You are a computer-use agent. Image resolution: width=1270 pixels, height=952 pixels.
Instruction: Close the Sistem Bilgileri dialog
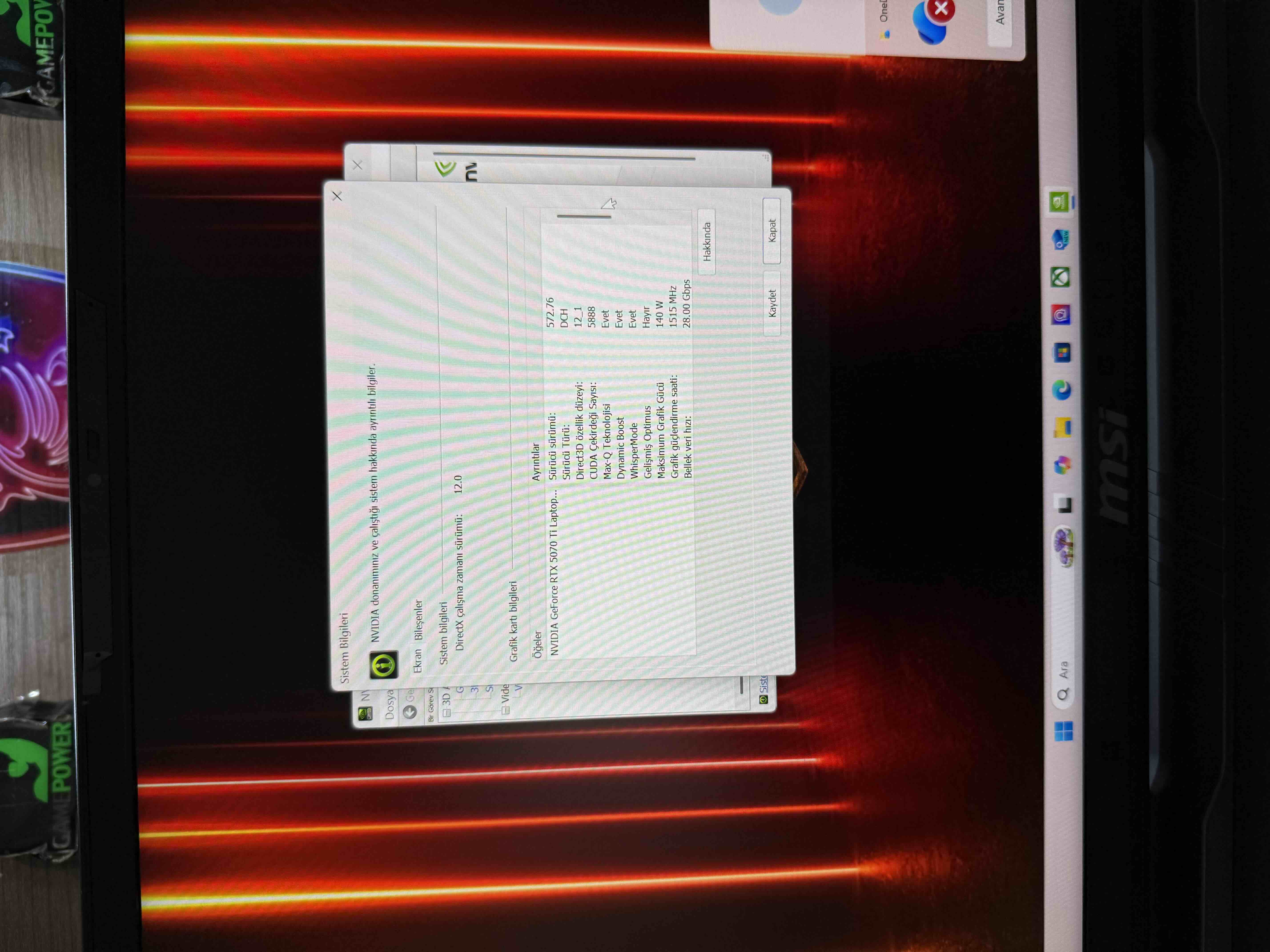tap(337, 196)
